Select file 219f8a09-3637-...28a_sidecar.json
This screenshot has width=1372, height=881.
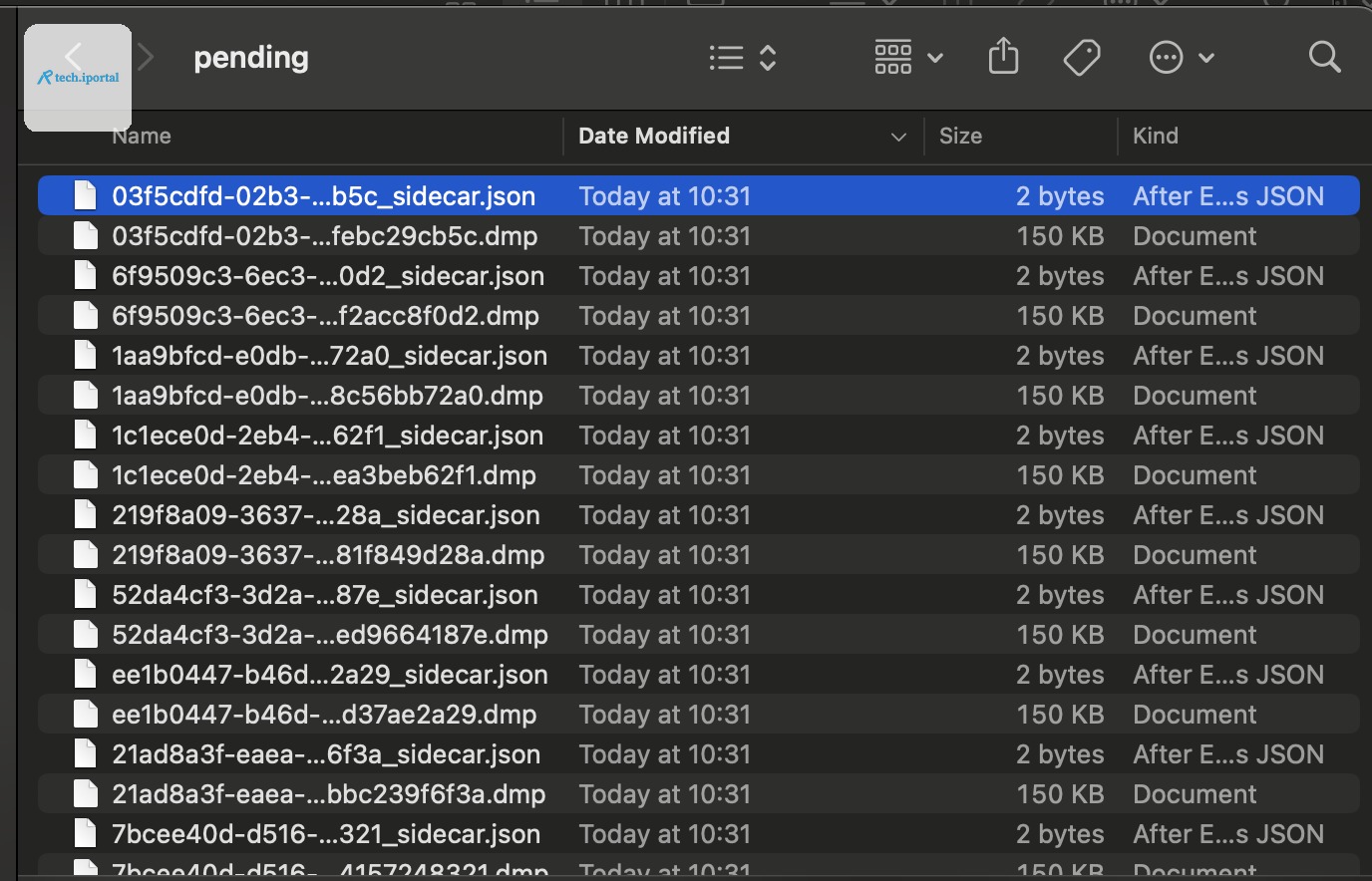(699, 515)
